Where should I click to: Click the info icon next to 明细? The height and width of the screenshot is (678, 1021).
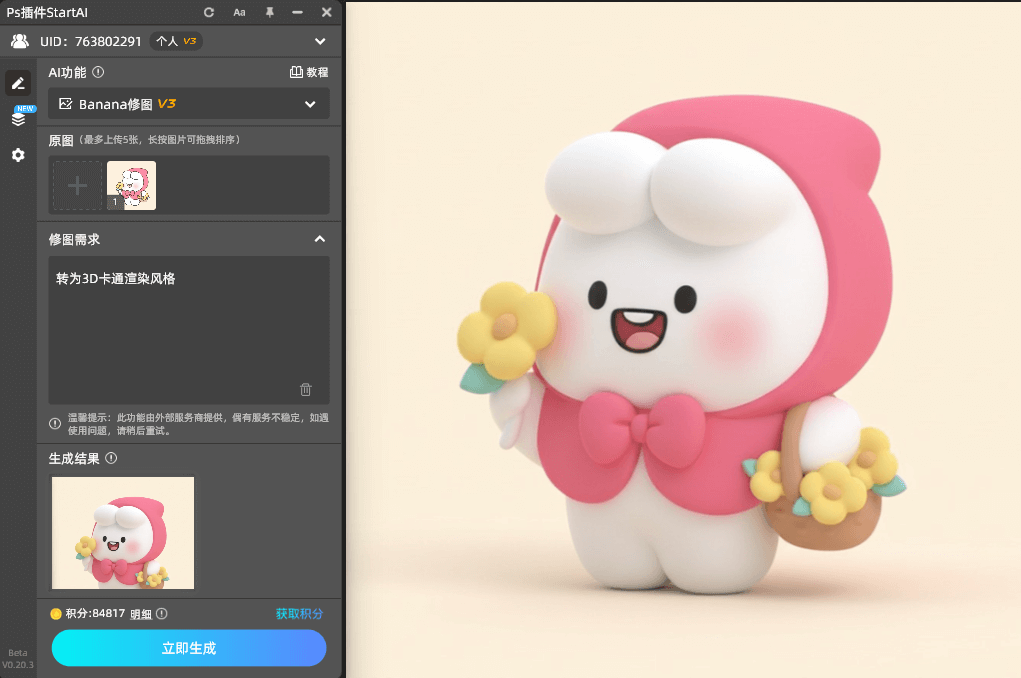pos(160,613)
